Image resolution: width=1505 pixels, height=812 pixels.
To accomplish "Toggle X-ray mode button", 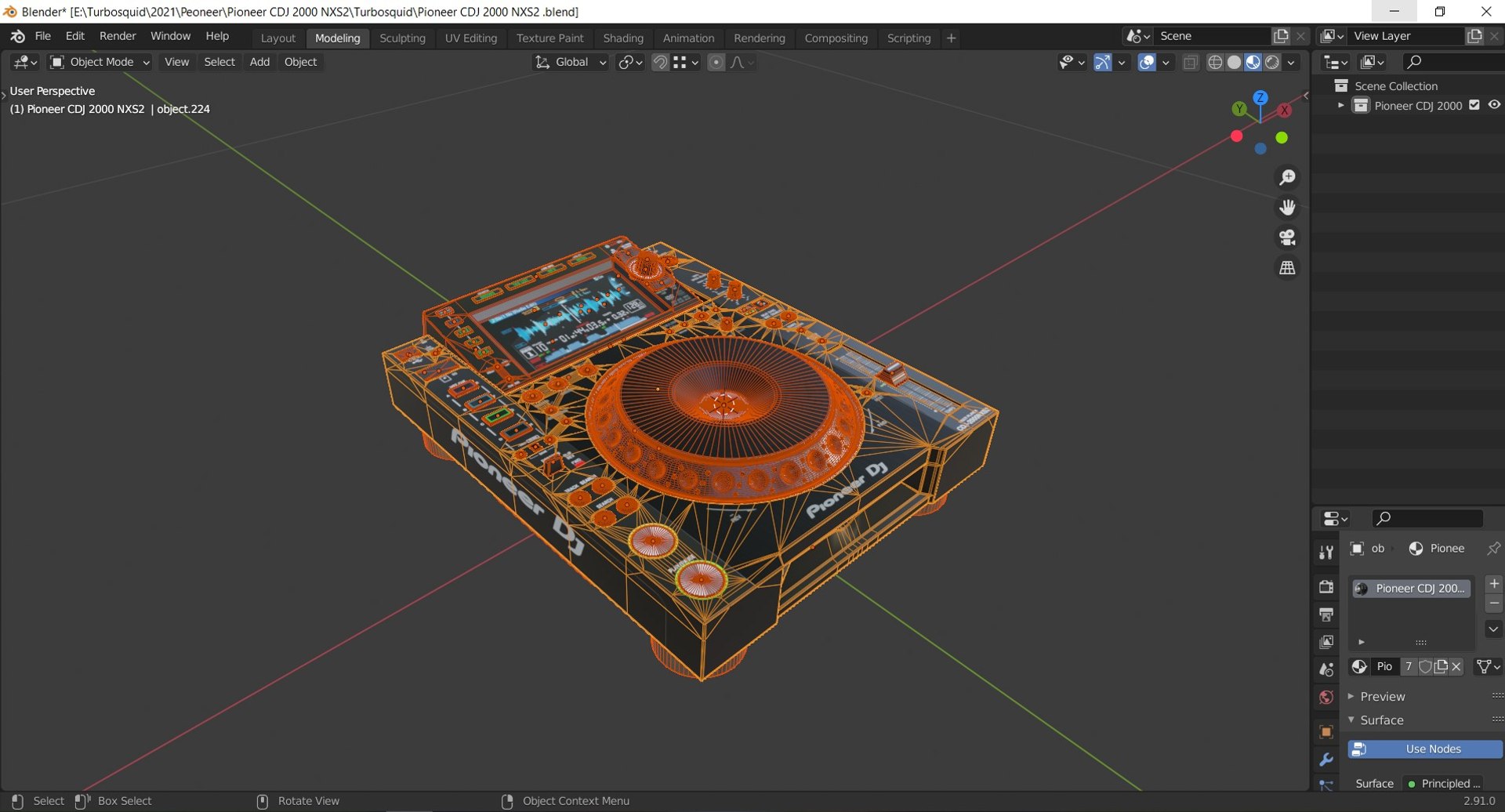I will (x=1191, y=62).
